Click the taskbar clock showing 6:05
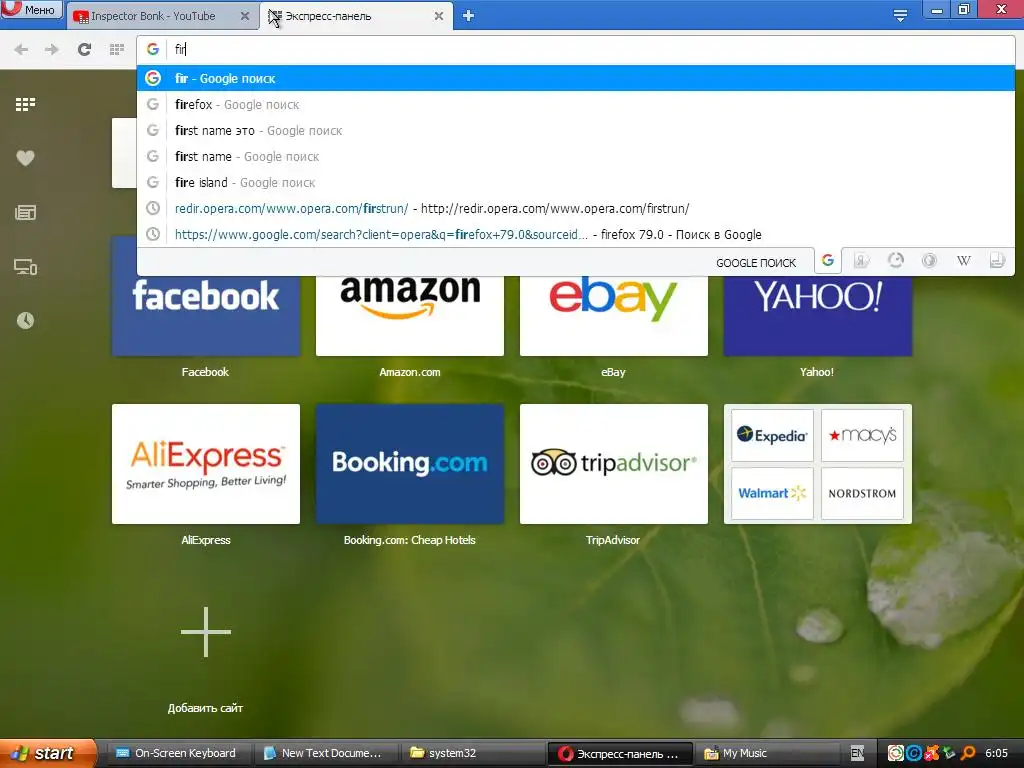Screen dimensions: 1024x768 click(997, 753)
